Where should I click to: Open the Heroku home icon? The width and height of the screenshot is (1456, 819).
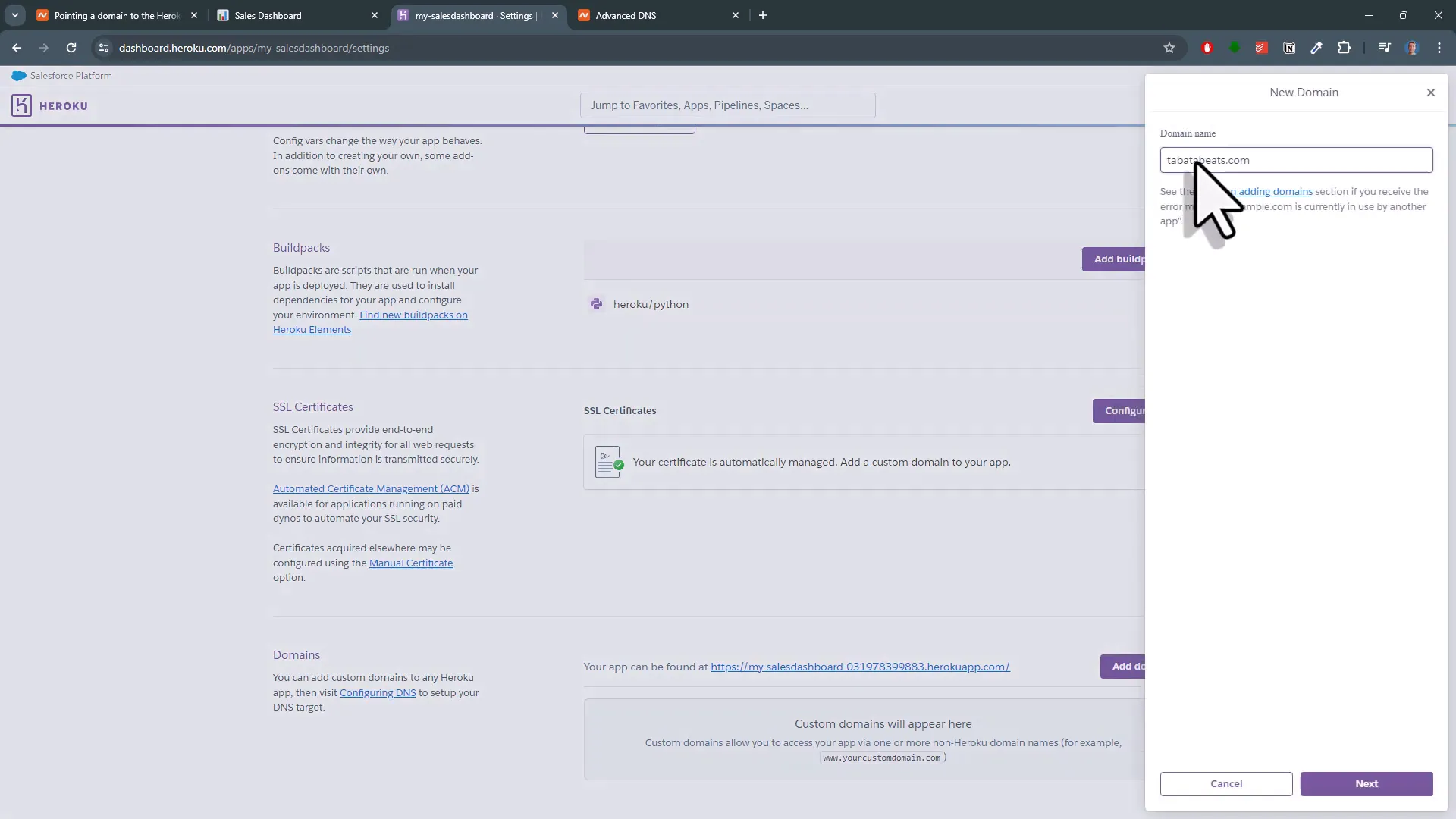21,105
